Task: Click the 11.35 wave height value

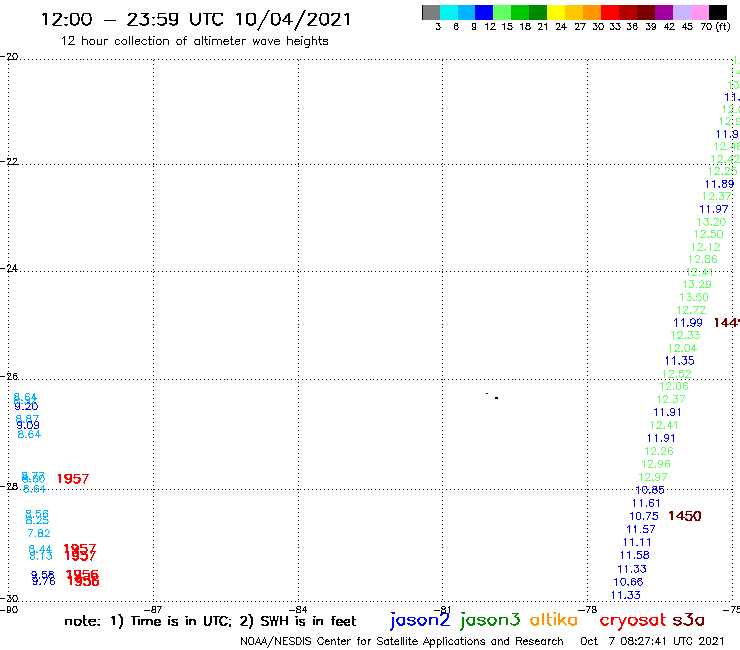Action: (679, 361)
